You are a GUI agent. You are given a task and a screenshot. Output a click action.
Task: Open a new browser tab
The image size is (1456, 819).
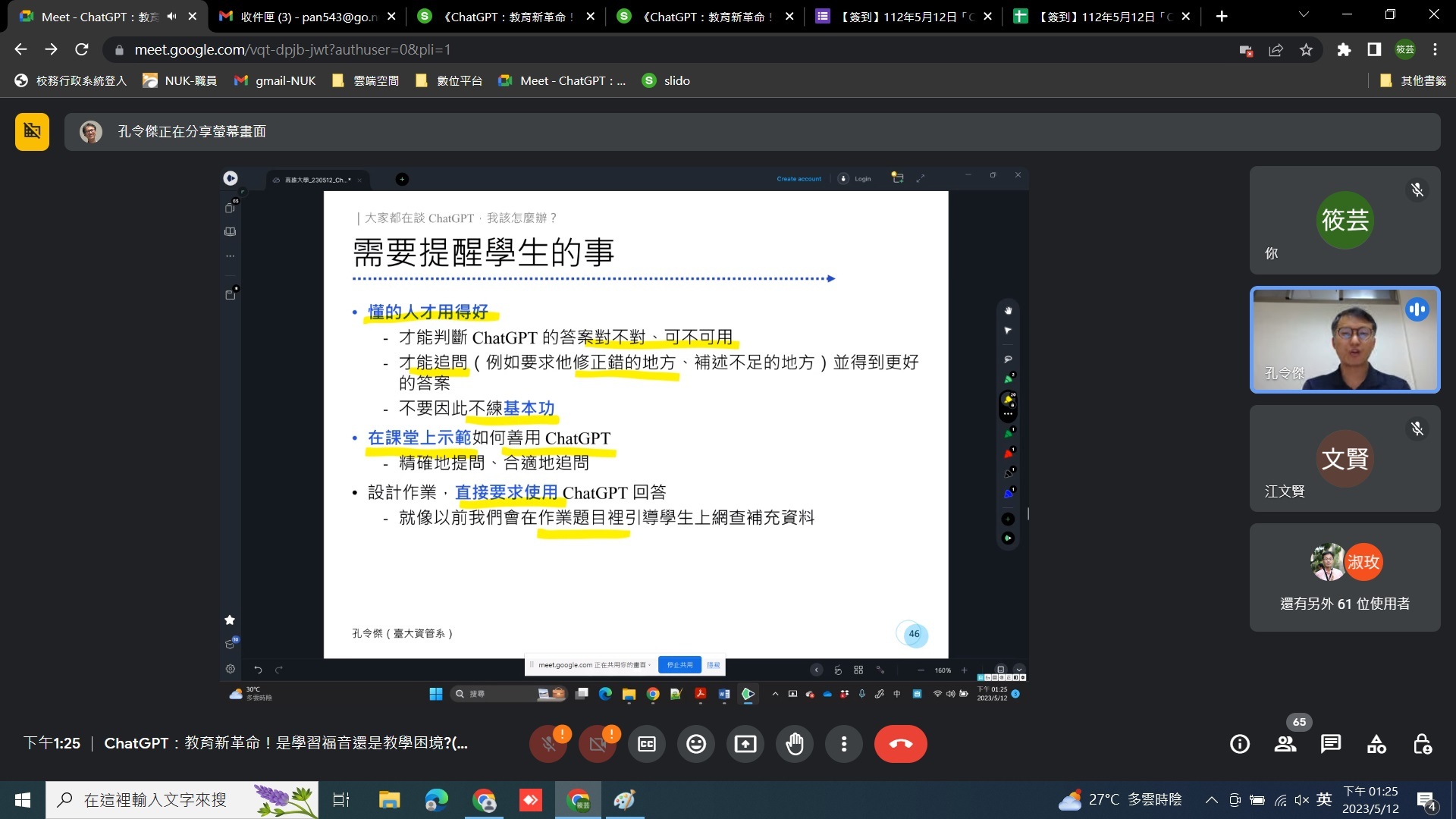pos(1222,17)
